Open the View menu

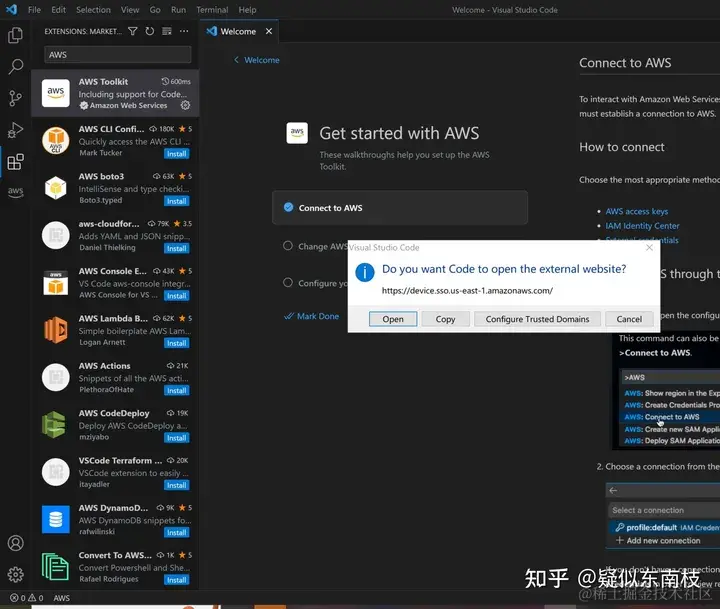(x=130, y=10)
